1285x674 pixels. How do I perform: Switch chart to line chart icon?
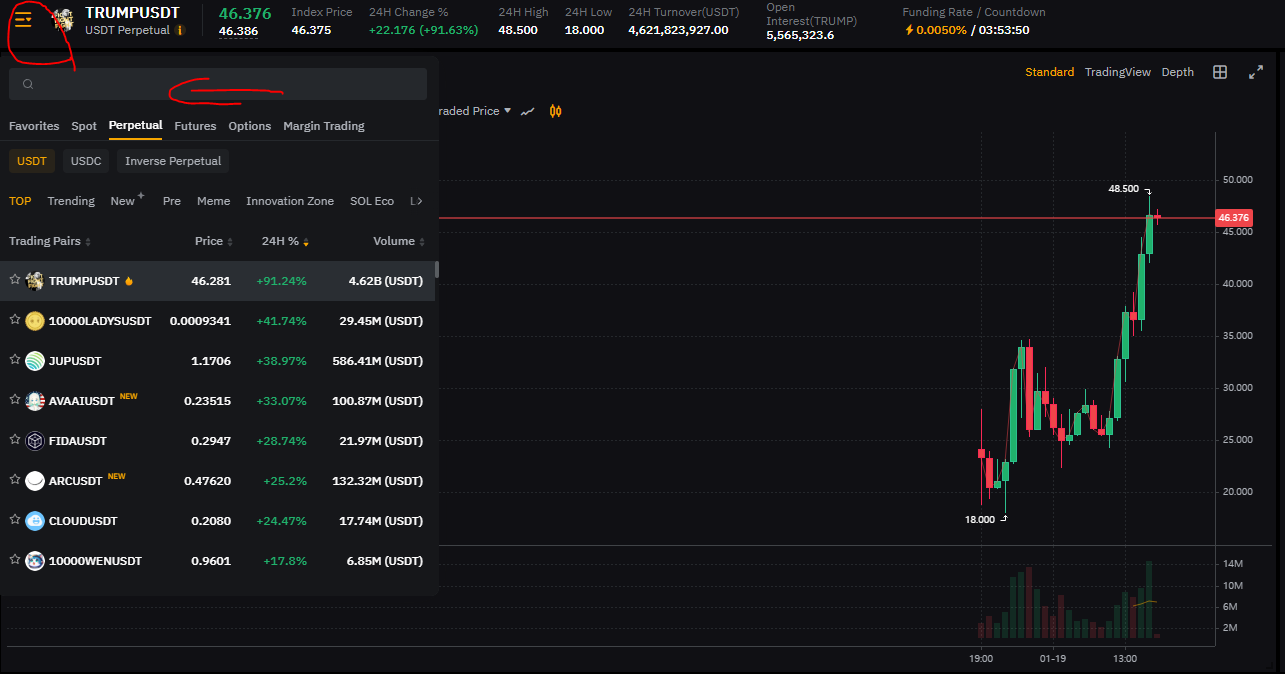[528, 111]
